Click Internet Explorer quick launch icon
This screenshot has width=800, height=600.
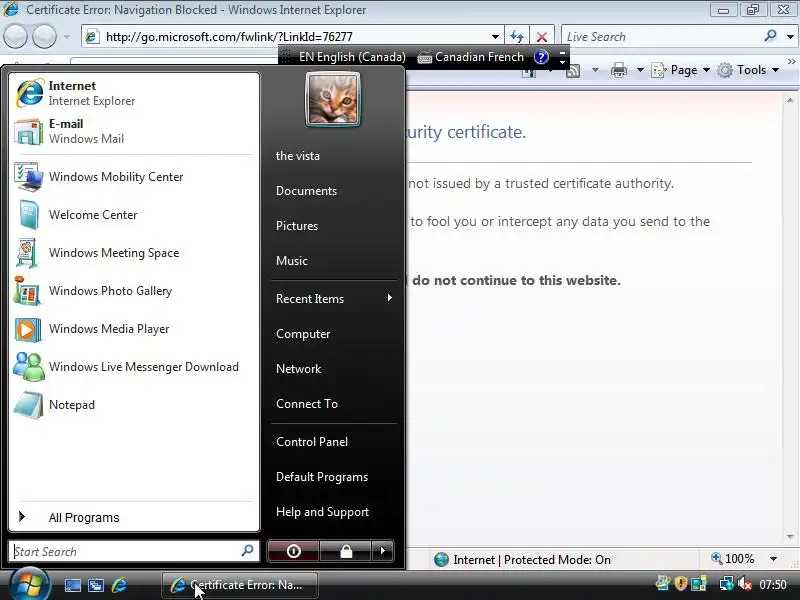[119, 585]
